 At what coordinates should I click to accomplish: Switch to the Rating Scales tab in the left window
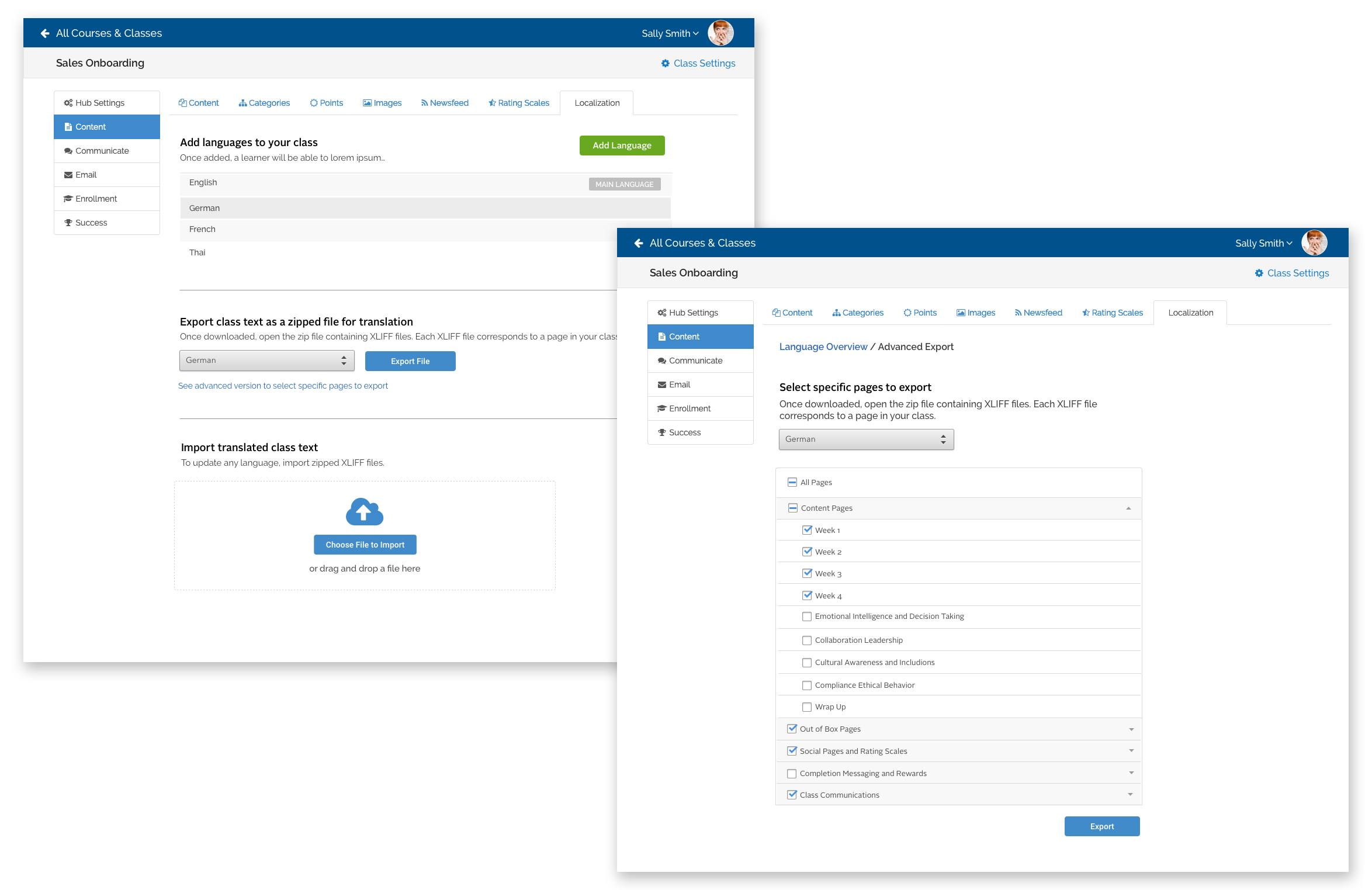point(519,103)
